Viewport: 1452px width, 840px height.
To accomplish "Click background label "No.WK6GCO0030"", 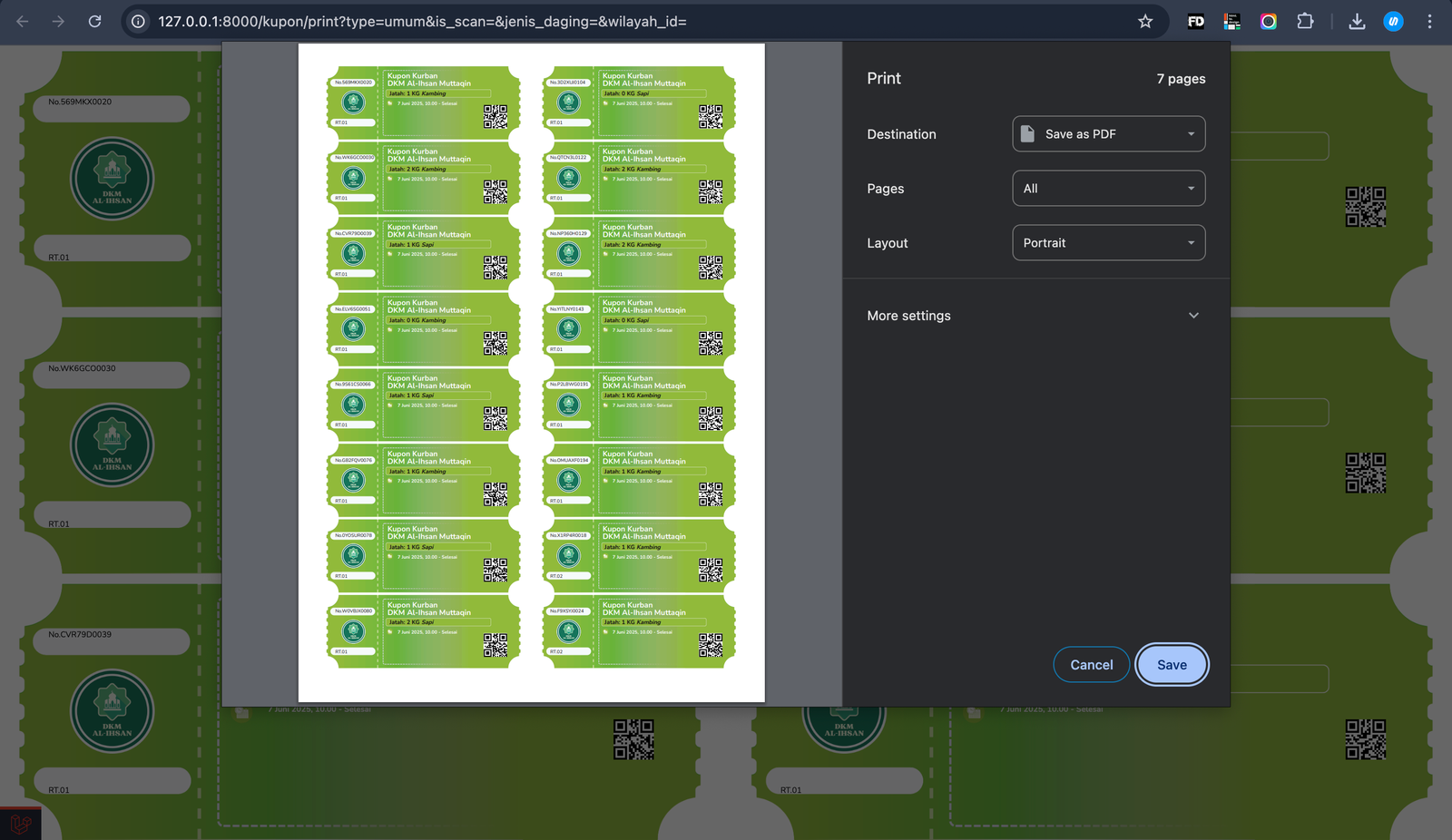I will click(82, 368).
